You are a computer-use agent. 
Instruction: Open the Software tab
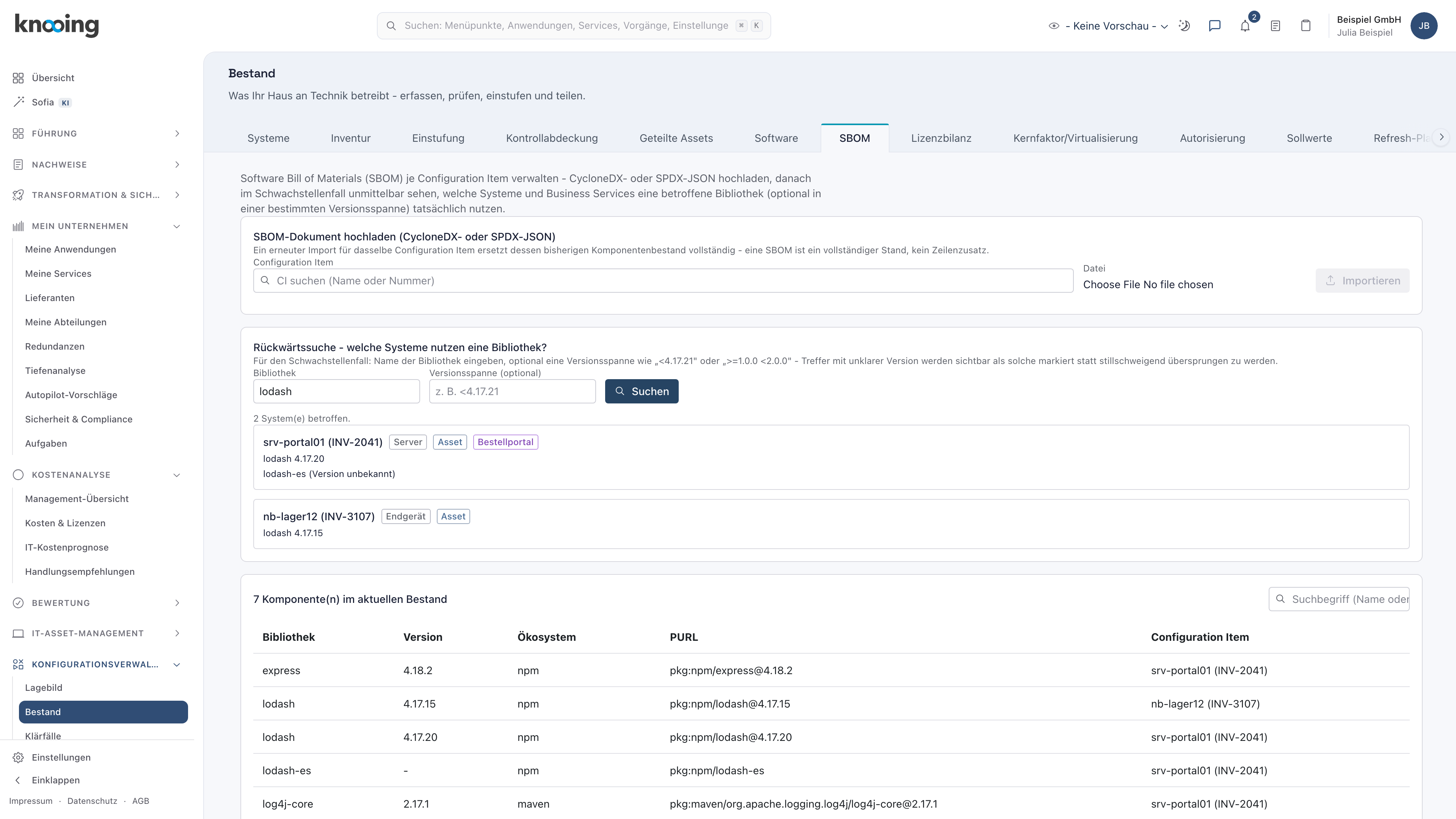[776, 138]
